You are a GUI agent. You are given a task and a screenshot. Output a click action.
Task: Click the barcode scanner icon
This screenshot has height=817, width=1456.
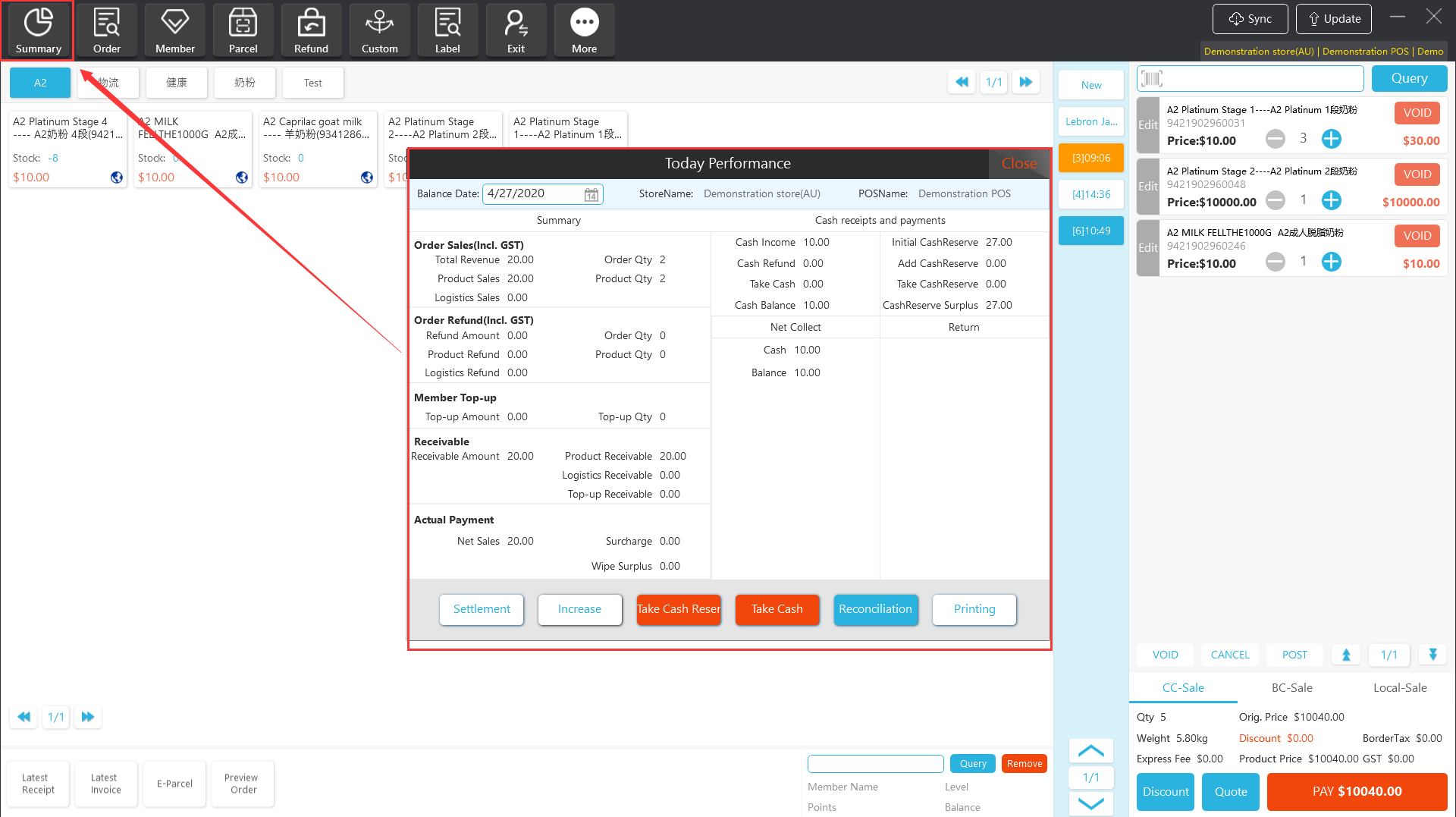coord(1152,78)
